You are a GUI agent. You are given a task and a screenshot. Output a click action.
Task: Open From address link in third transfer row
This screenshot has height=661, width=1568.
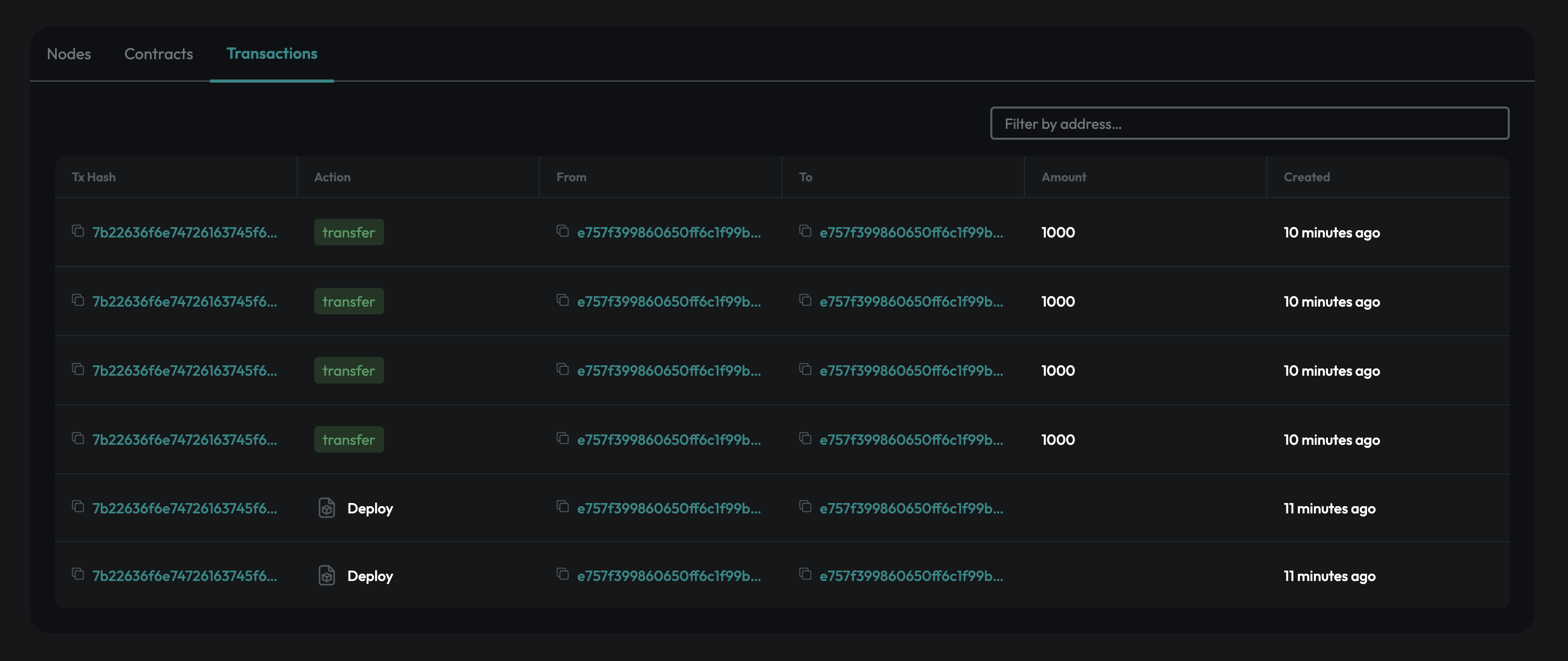click(x=669, y=371)
